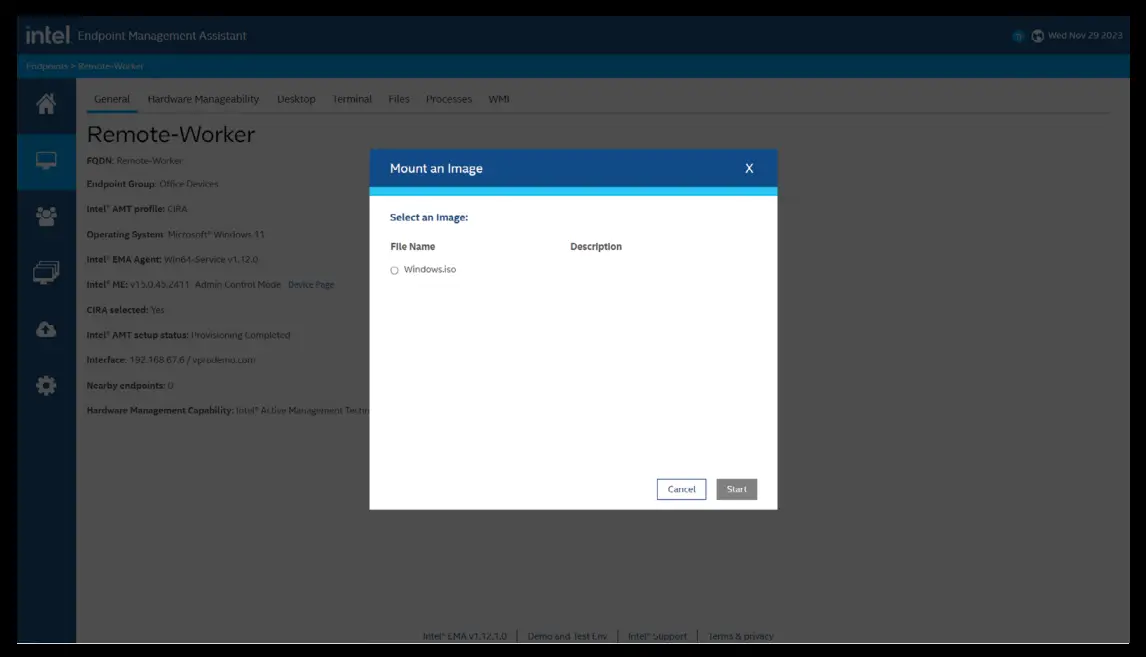Open the Intel Support footer link
This screenshot has height=657, width=1146.
tap(657, 636)
